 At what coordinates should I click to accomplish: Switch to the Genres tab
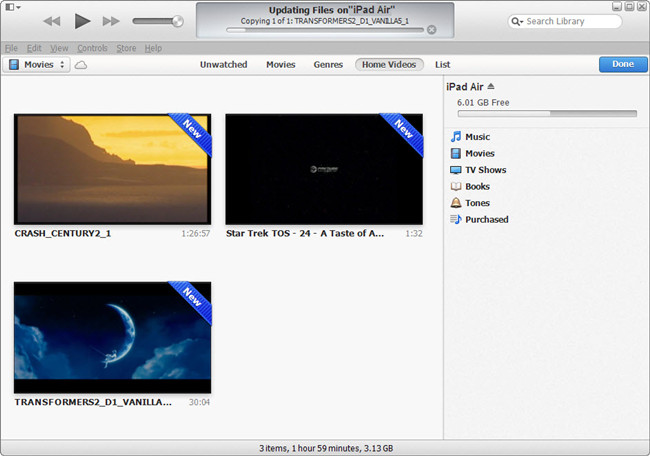coord(328,65)
